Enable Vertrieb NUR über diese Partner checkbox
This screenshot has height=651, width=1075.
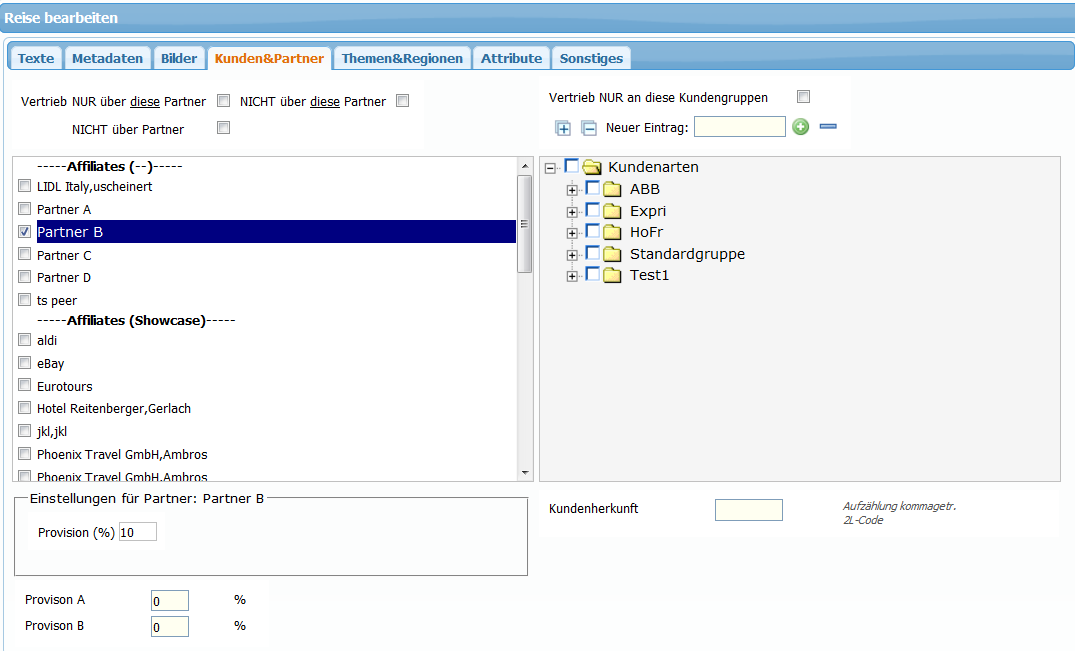[224, 101]
